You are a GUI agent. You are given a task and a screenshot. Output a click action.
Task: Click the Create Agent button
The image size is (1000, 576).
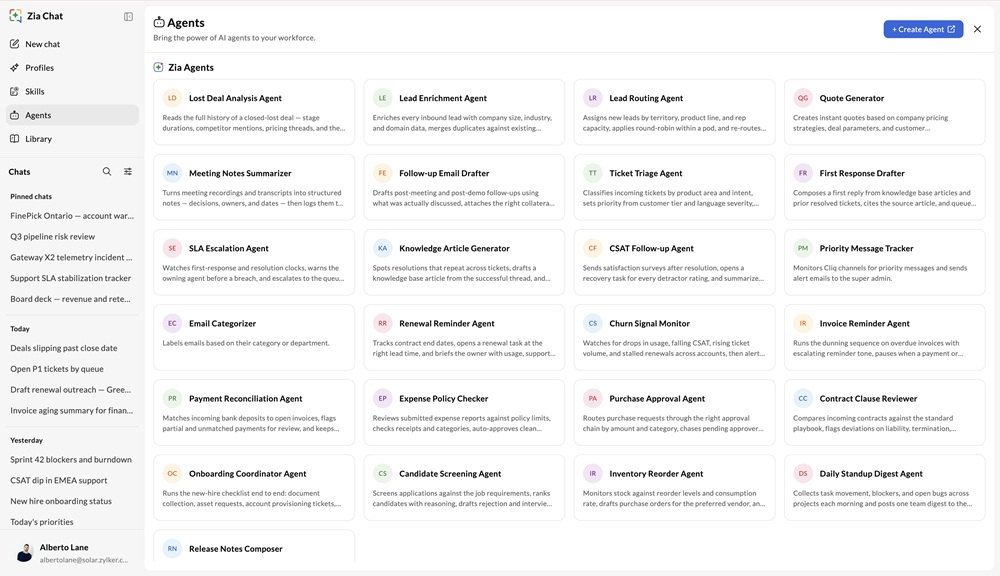923,29
